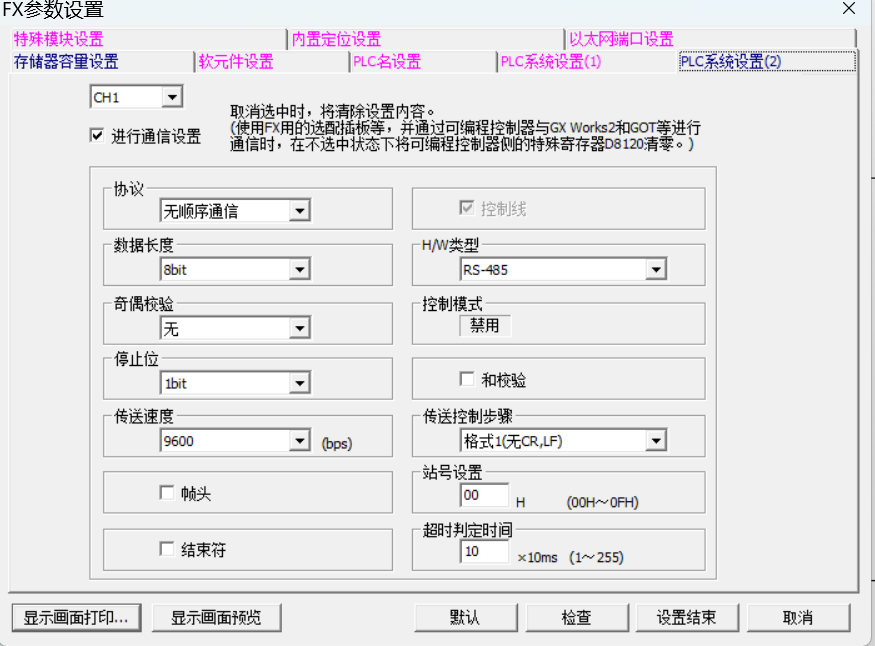Expand the 协议 protocol dropdown
The width and height of the screenshot is (875, 646).
pos(298,211)
